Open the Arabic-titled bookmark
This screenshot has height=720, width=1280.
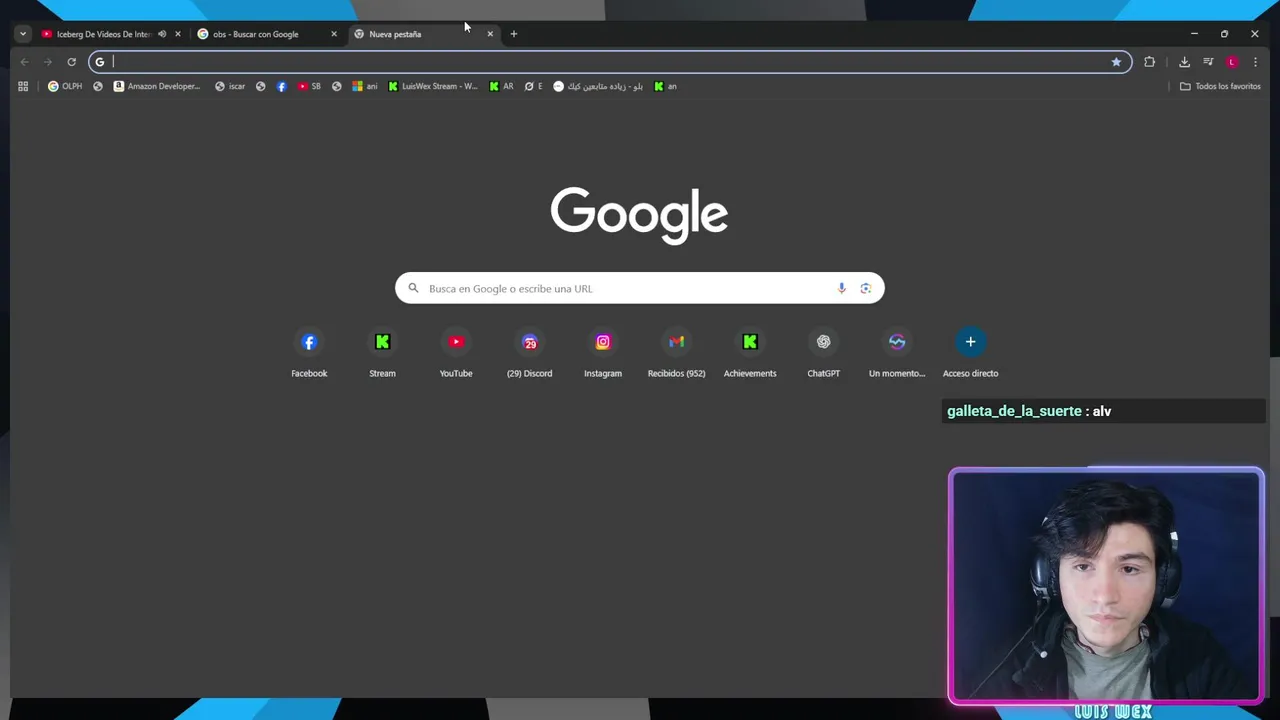click(598, 86)
